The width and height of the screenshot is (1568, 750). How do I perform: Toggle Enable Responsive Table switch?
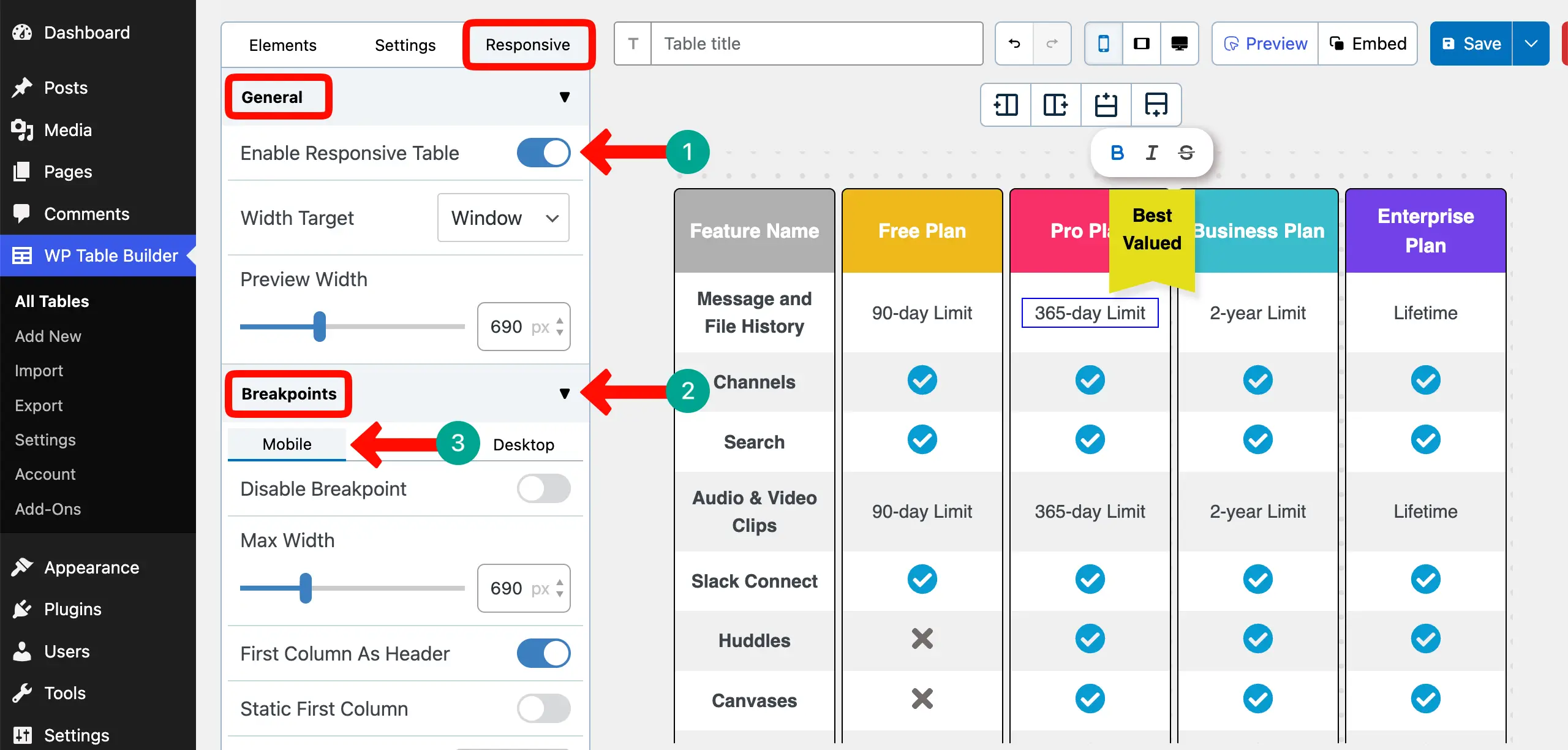click(543, 153)
